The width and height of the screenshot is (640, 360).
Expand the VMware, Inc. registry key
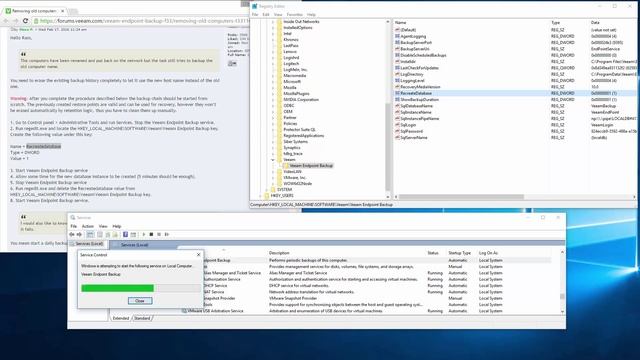(273, 178)
